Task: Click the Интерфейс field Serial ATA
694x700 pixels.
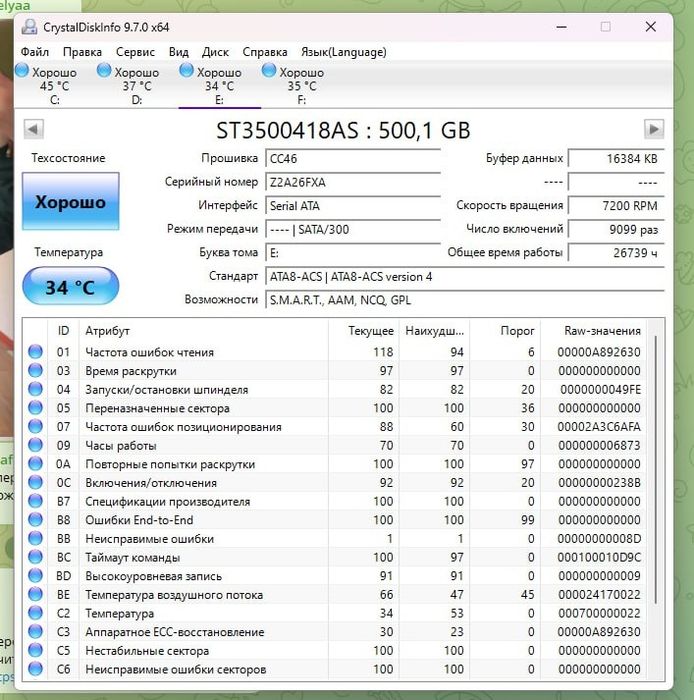Action: tap(353, 206)
